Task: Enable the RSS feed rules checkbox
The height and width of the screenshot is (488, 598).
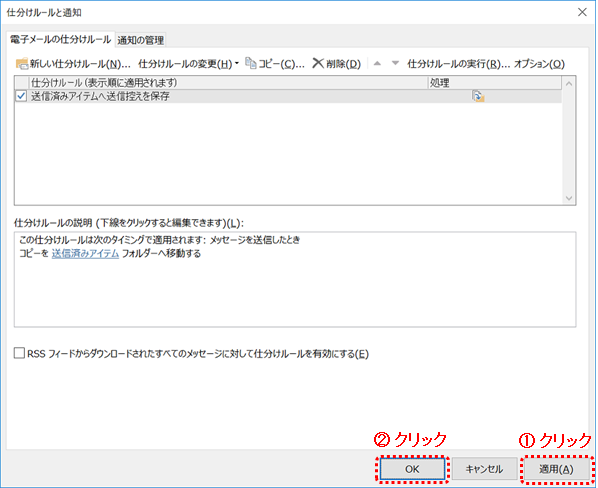Action: (19, 353)
